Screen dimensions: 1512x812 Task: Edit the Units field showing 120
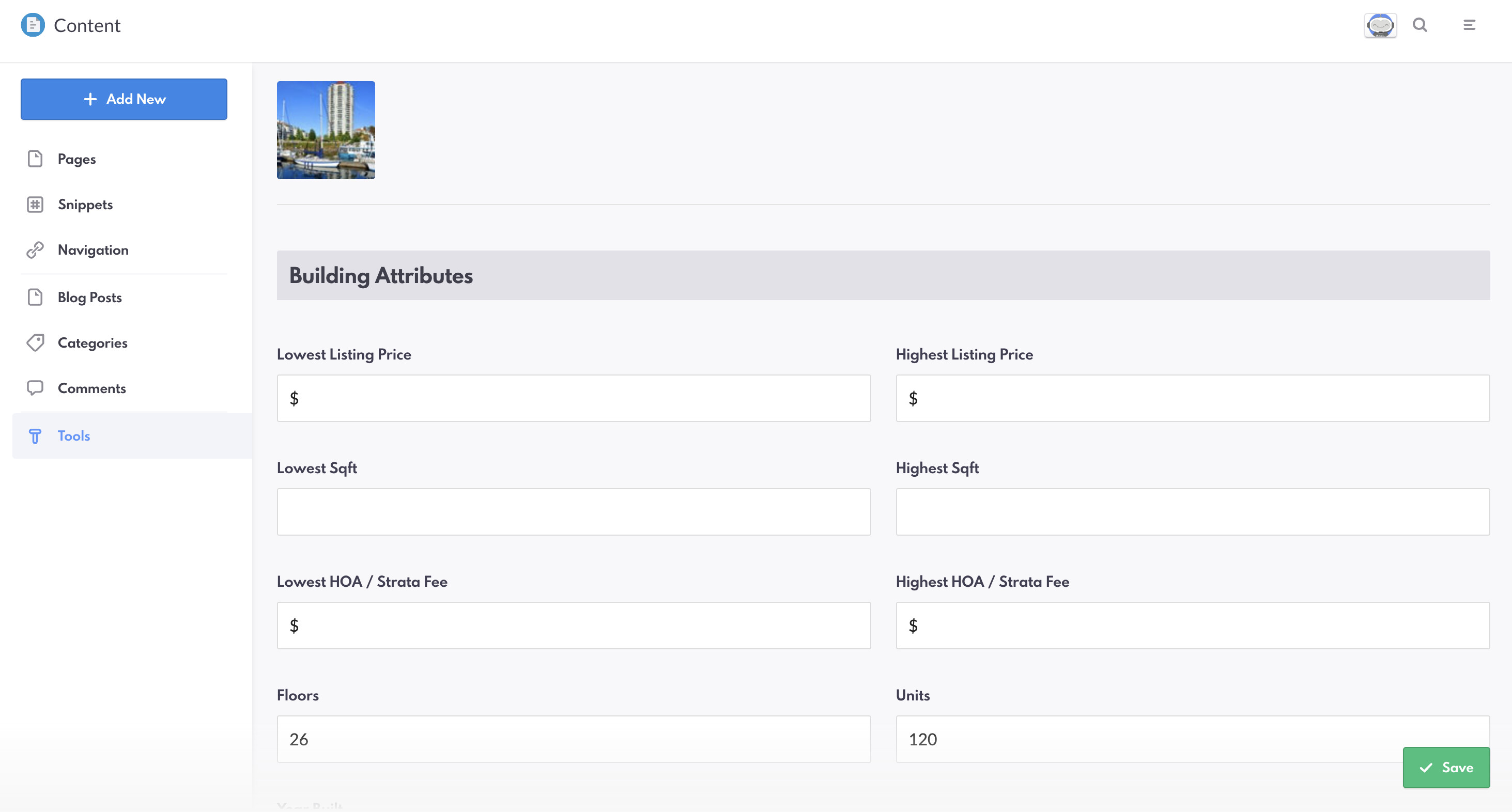1145,739
